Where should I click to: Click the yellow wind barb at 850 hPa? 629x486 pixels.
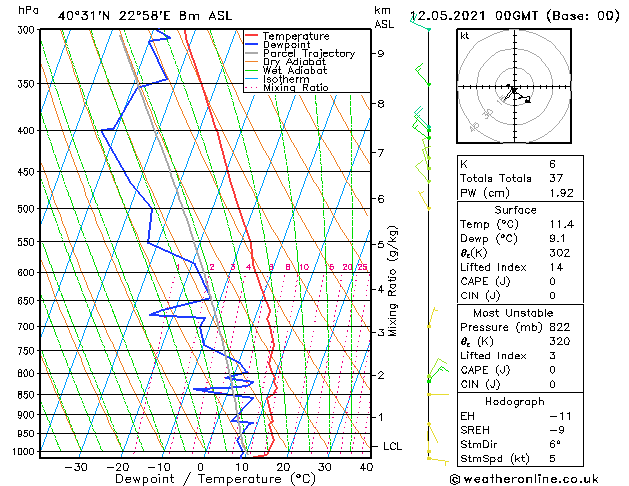pyautogui.click(x=438, y=395)
